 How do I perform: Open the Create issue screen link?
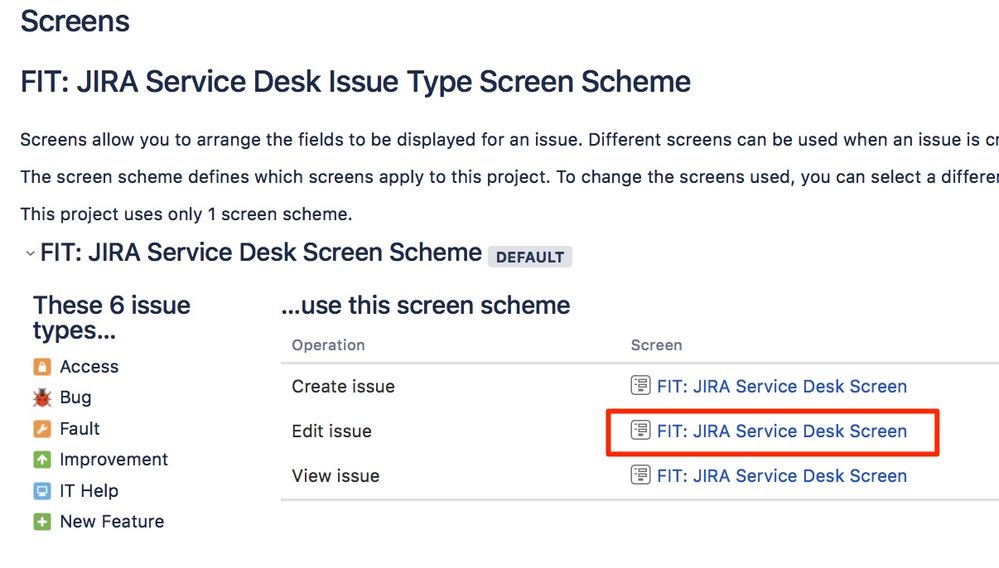[782, 387]
